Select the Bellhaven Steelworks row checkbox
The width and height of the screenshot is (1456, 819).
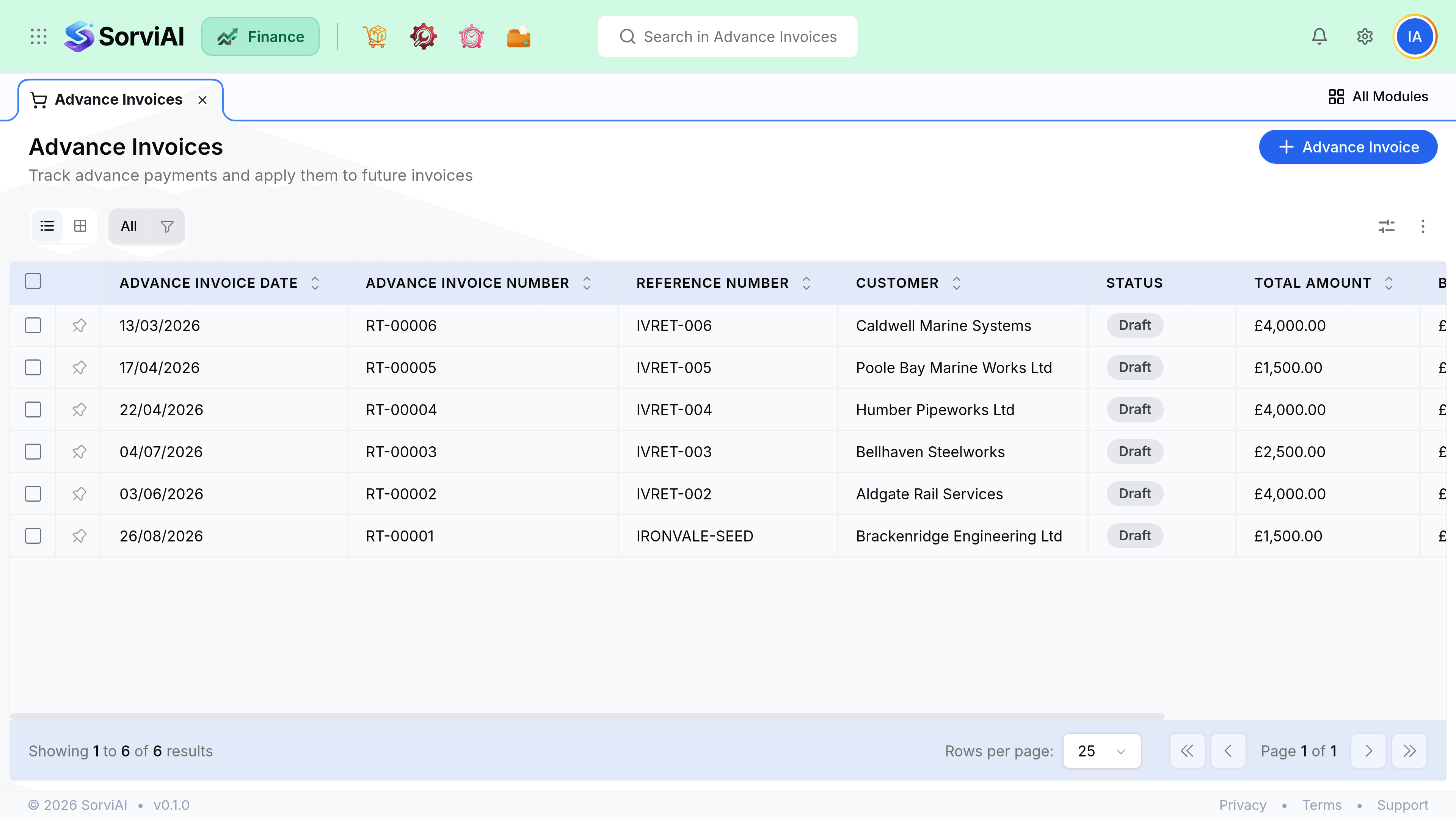pos(33,452)
